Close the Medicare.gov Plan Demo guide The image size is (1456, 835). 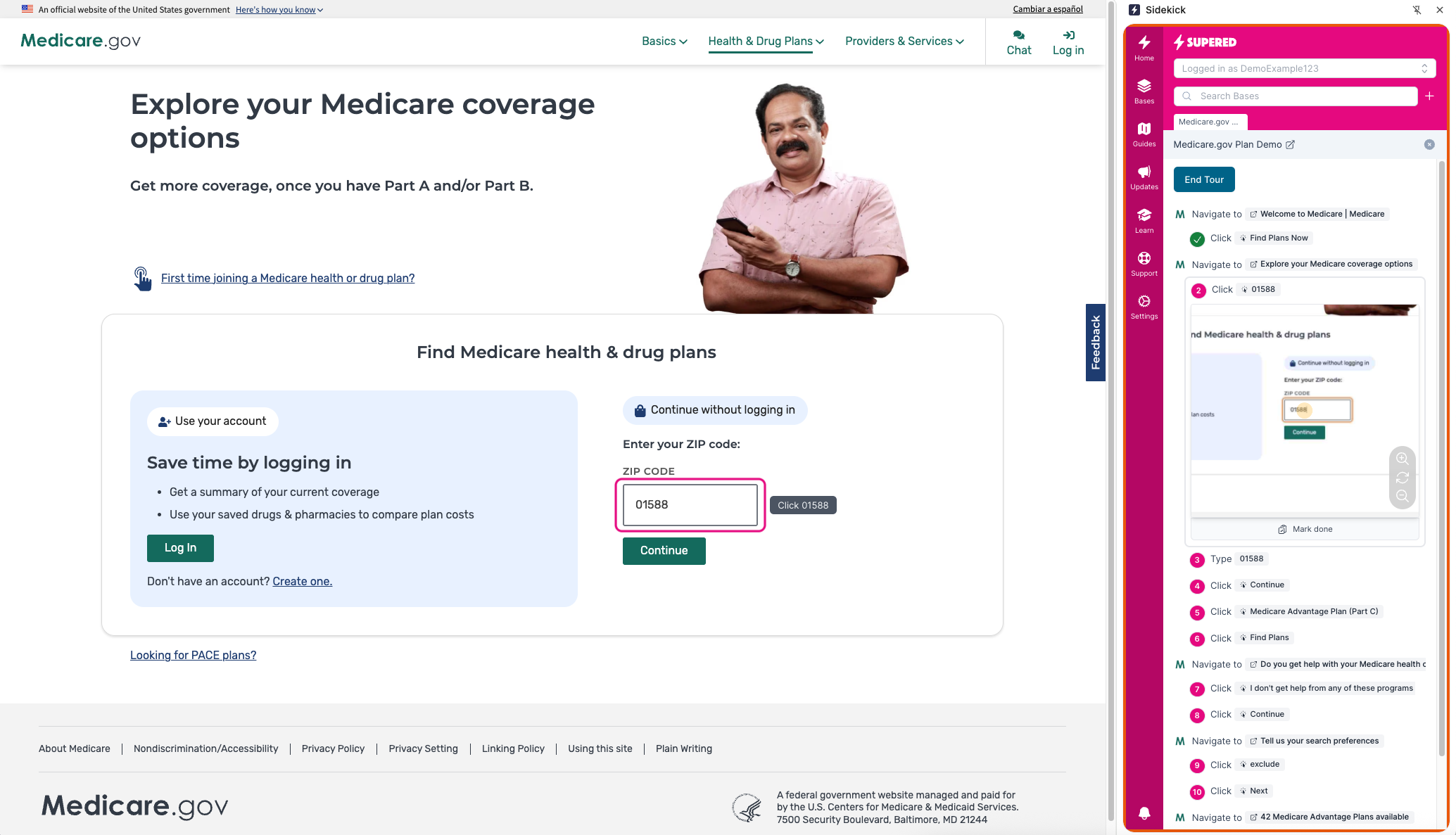point(1429,144)
